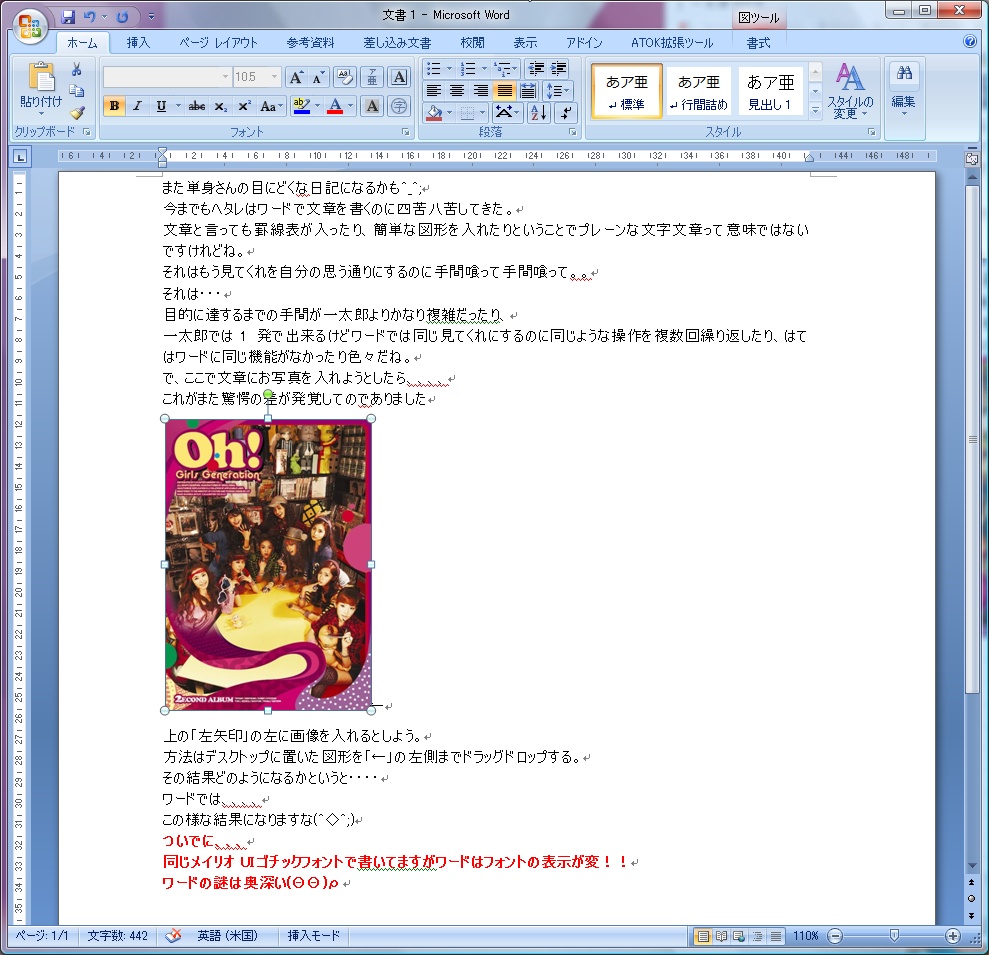
Task: Toggle strikethrough abc formatting
Action: pyautogui.click(x=196, y=106)
